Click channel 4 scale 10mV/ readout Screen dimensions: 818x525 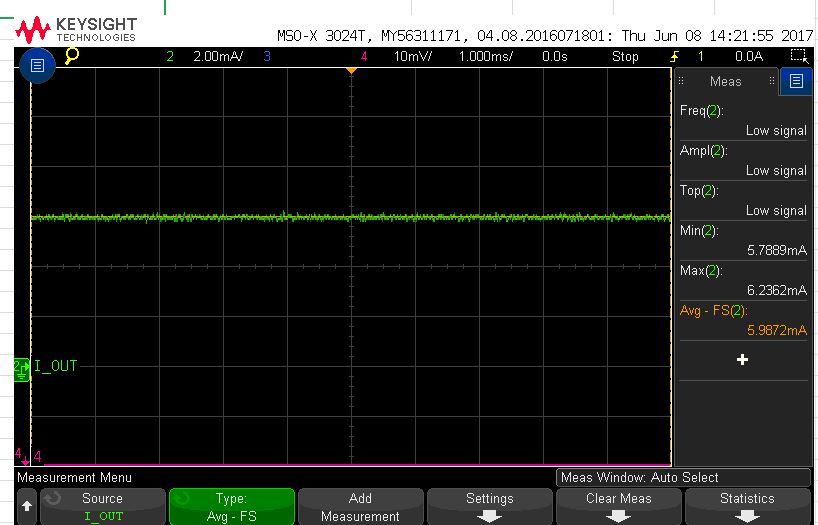click(413, 56)
